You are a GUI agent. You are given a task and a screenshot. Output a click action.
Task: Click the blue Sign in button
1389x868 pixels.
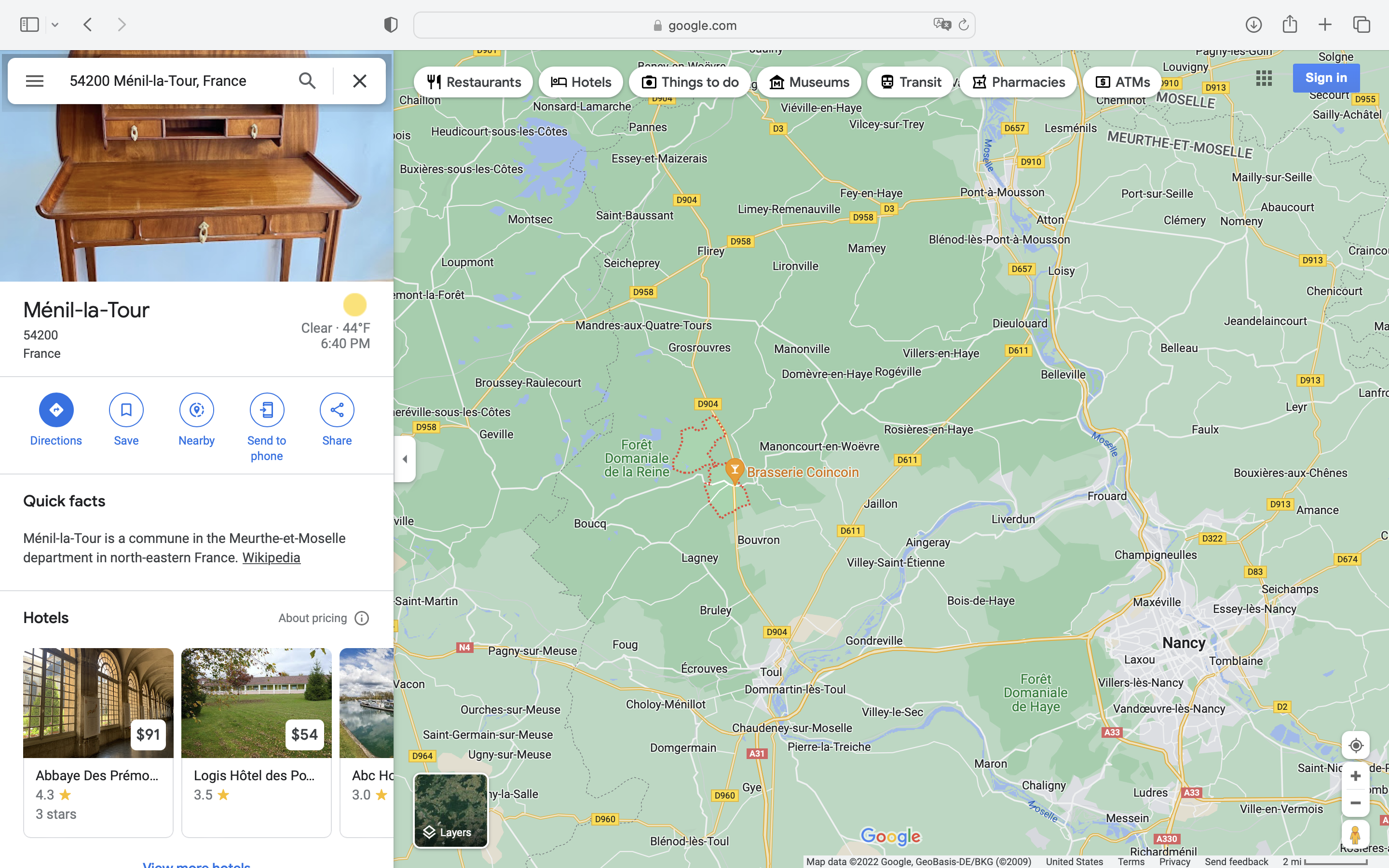click(1325, 78)
